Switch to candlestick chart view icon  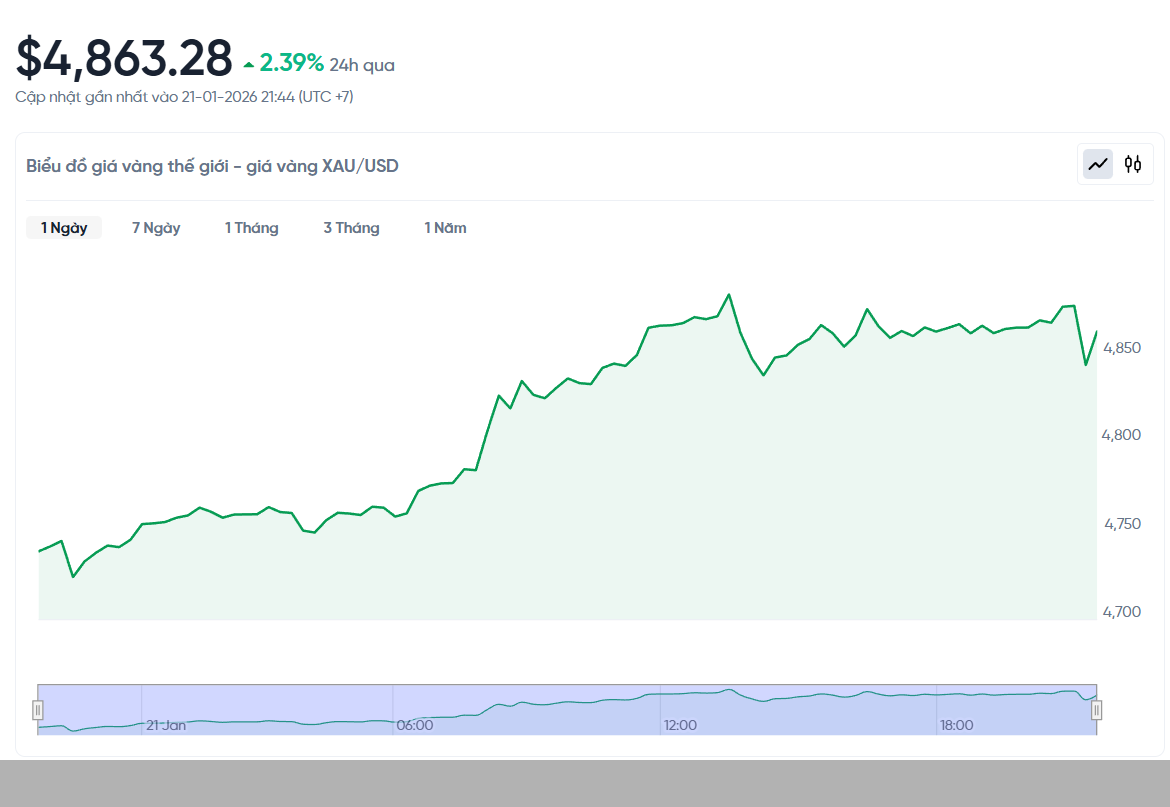point(1132,164)
